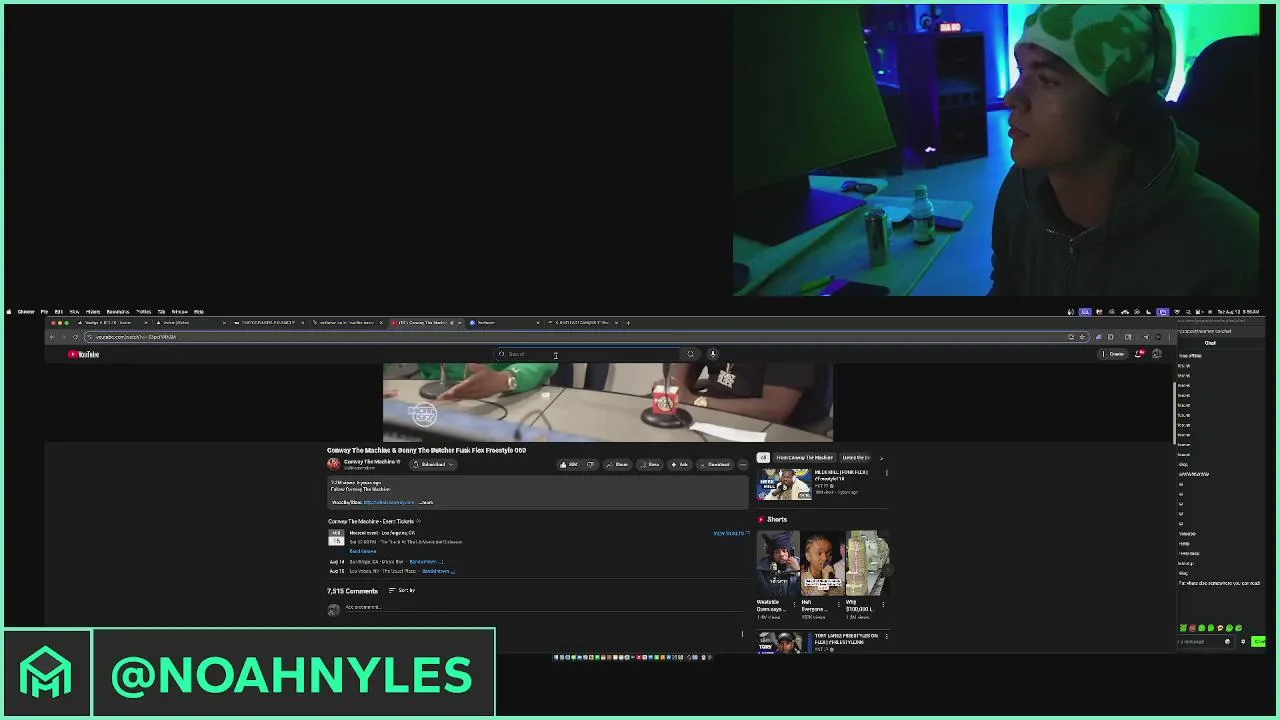This screenshot has height=720, width=1280.
Task: Open the Bookmarks menu
Action: [118, 312]
